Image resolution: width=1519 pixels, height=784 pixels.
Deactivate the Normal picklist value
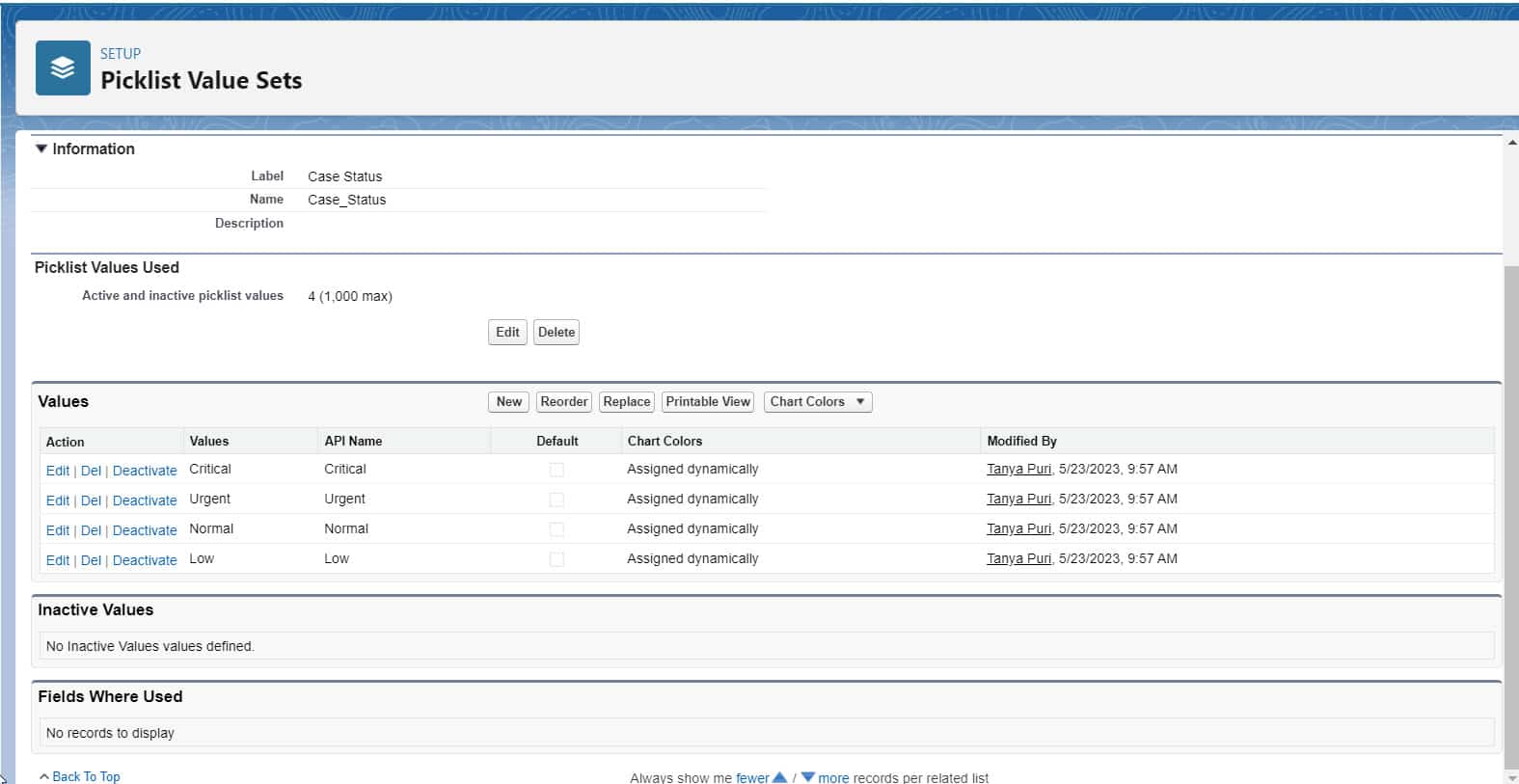tap(145, 530)
